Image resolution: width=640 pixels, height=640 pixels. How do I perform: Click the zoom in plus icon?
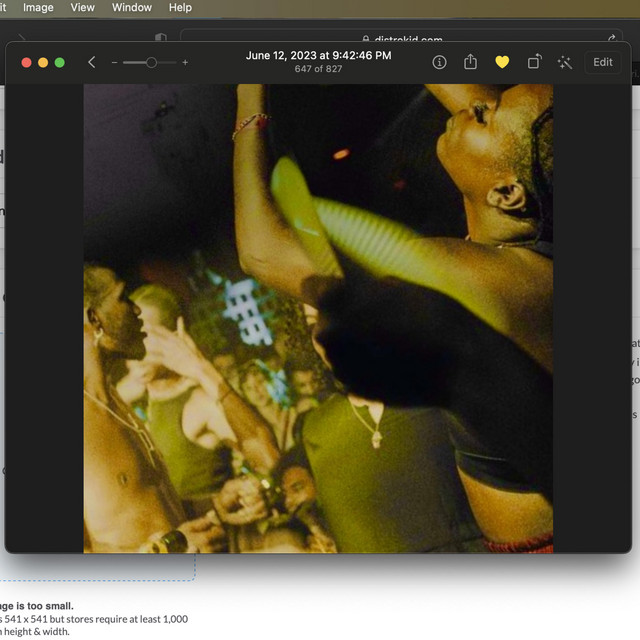(185, 62)
